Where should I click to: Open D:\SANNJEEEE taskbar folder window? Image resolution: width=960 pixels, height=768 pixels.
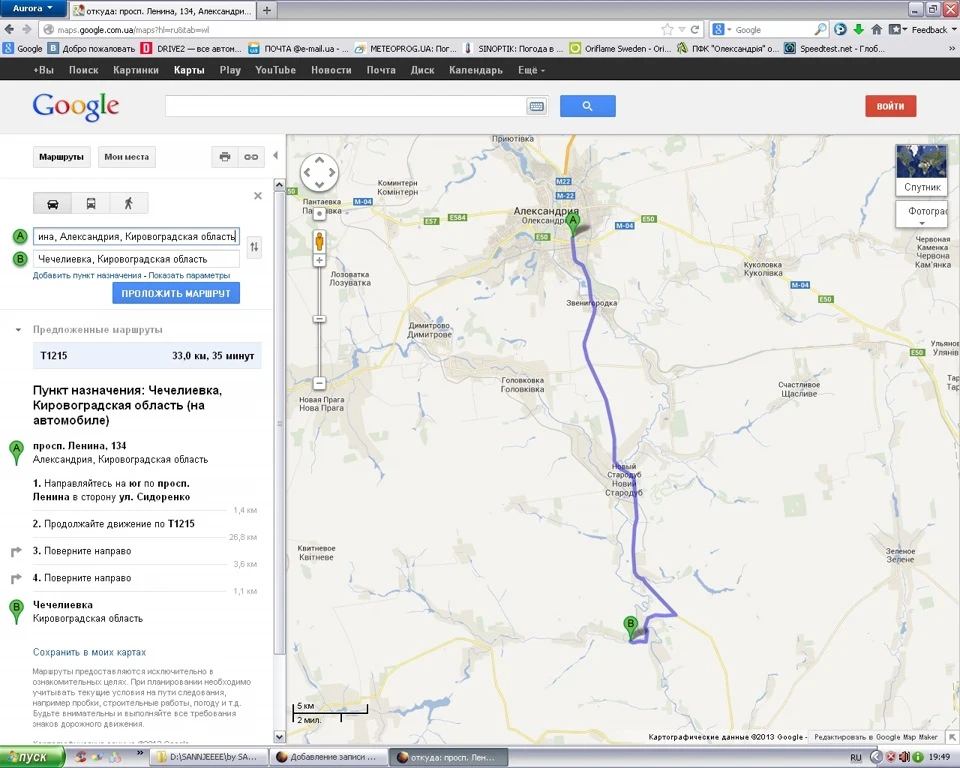pyautogui.click(x=209, y=757)
